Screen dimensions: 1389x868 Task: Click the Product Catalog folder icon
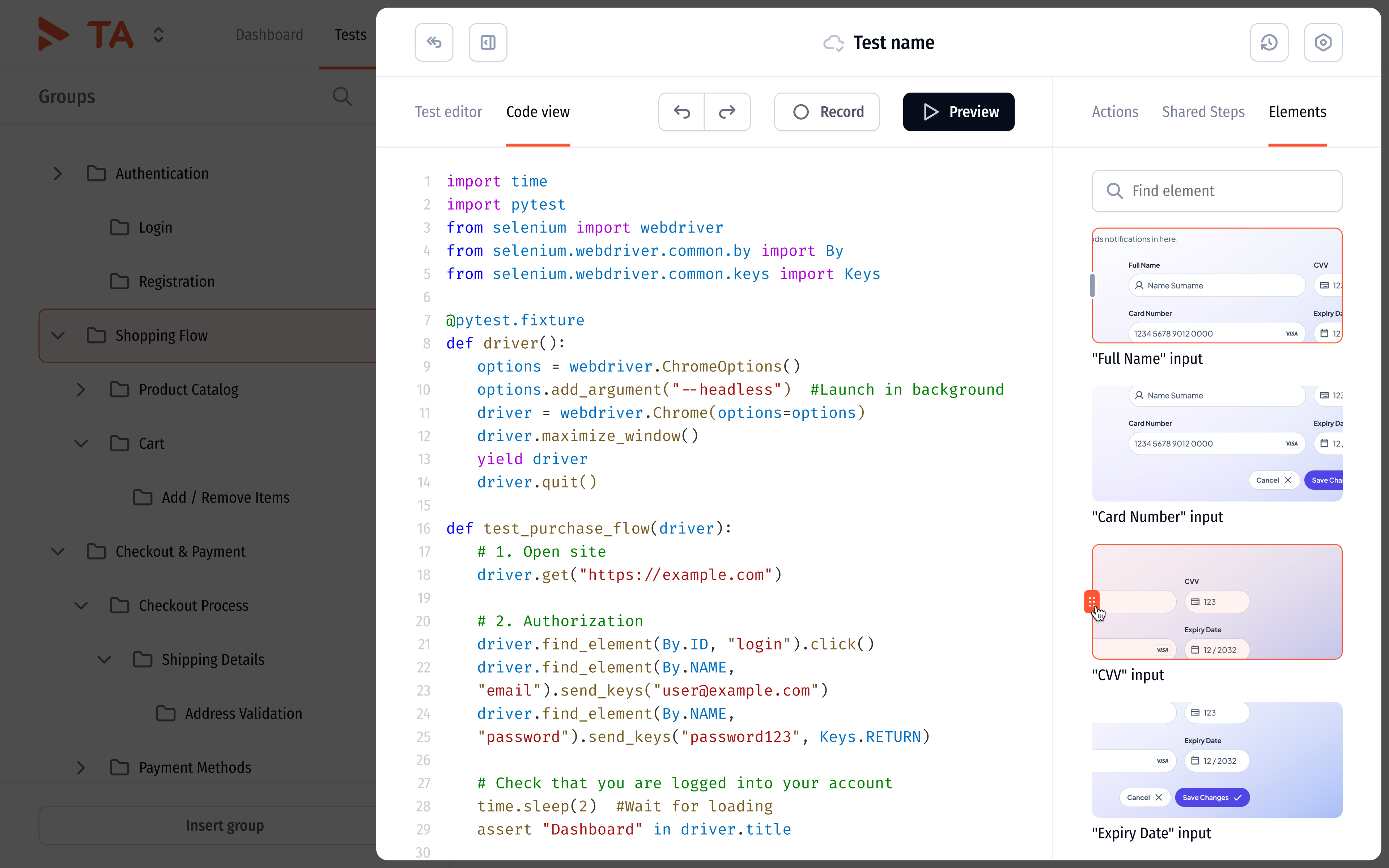(119, 389)
